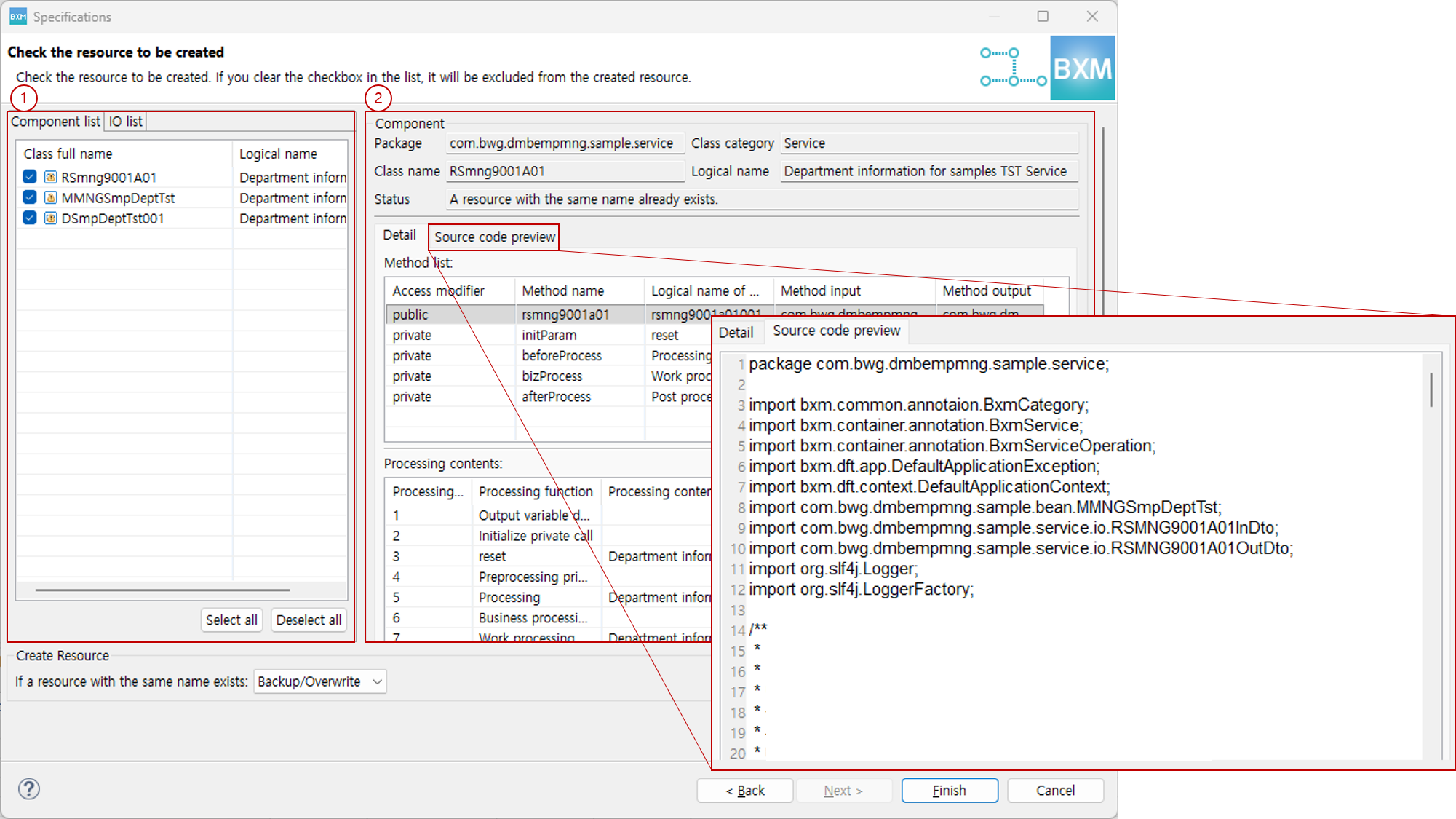Click the Deselect all button
The height and width of the screenshot is (819, 1456).
(309, 620)
